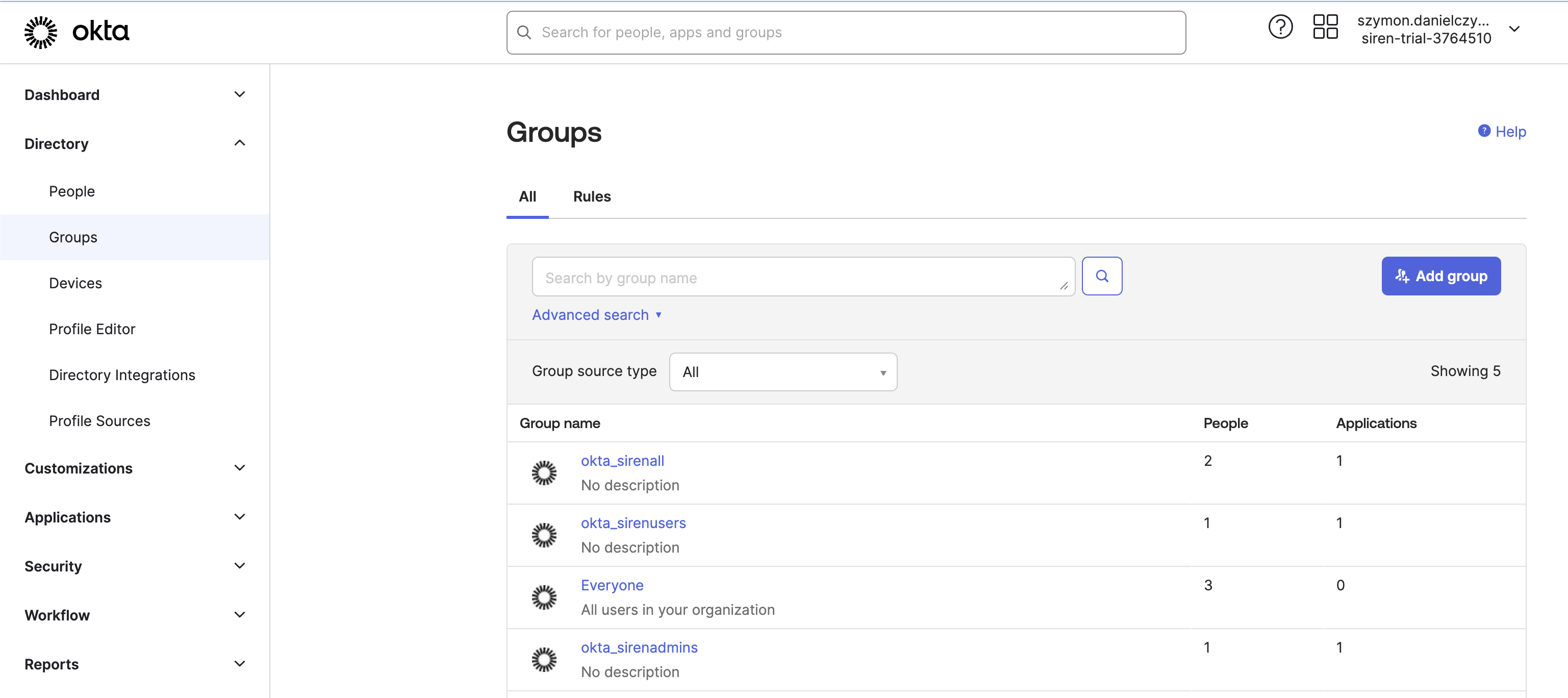Image resolution: width=1568 pixels, height=698 pixels.
Task: Select People in the Directory menu
Action: pos(71,191)
